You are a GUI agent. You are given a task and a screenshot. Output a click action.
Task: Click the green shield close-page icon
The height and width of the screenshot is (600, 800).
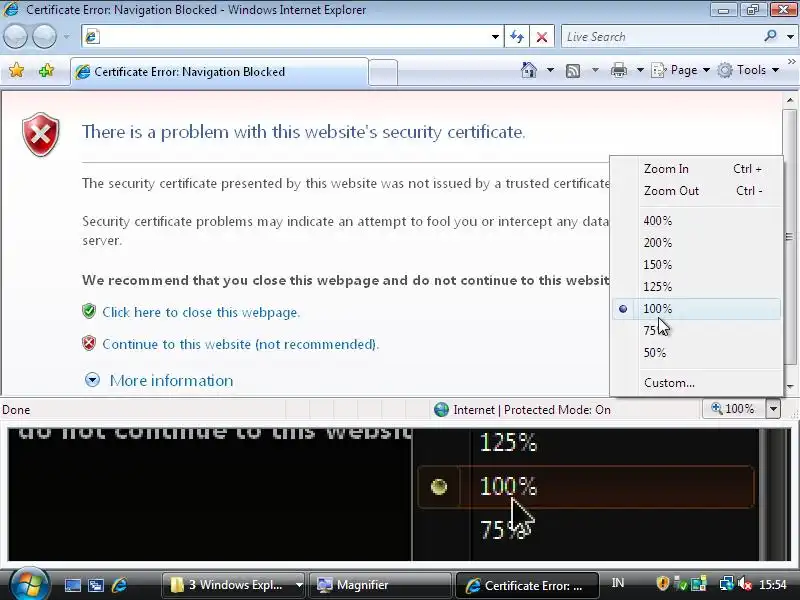pos(89,311)
